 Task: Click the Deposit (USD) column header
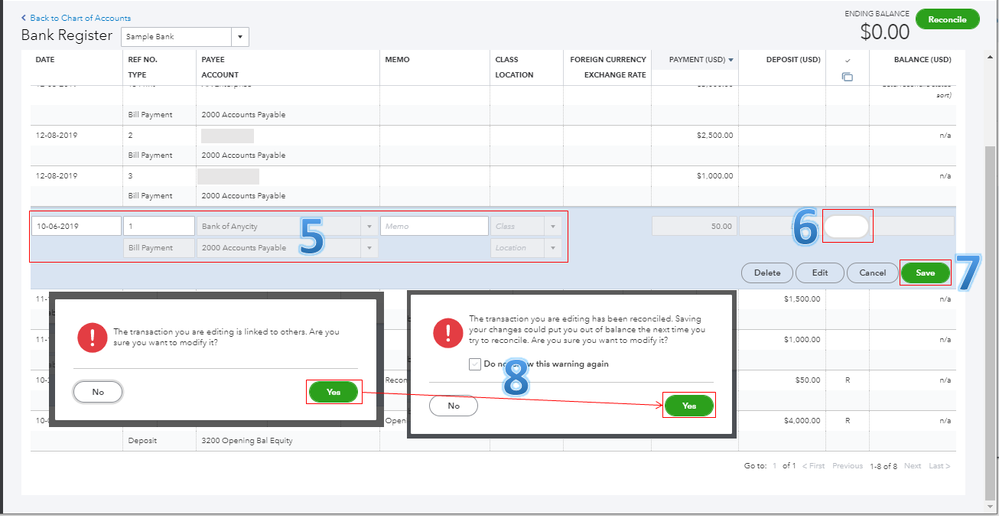pos(793,60)
